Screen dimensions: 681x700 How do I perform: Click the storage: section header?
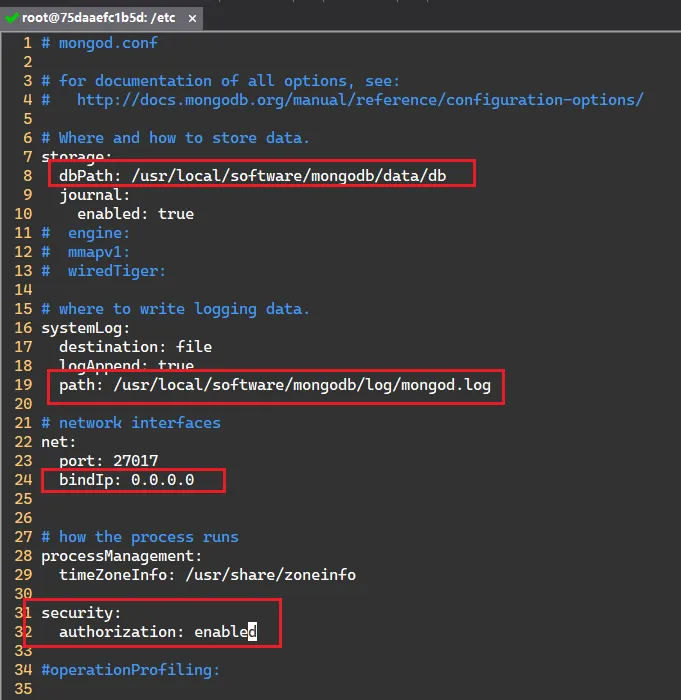tap(77, 157)
